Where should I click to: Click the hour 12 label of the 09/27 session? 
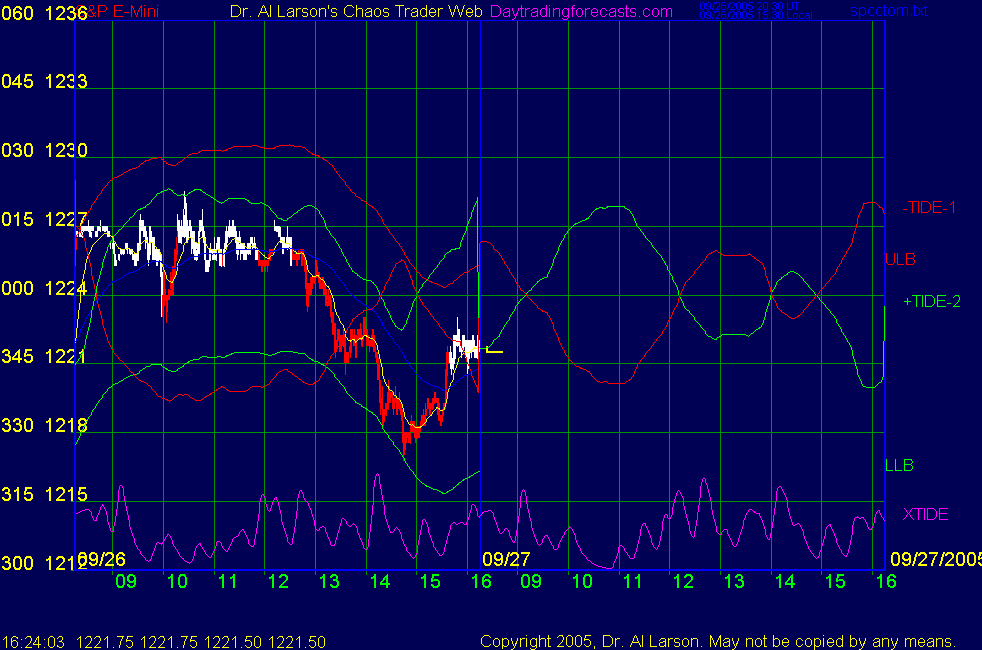pyautogui.click(x=683, y=581)
